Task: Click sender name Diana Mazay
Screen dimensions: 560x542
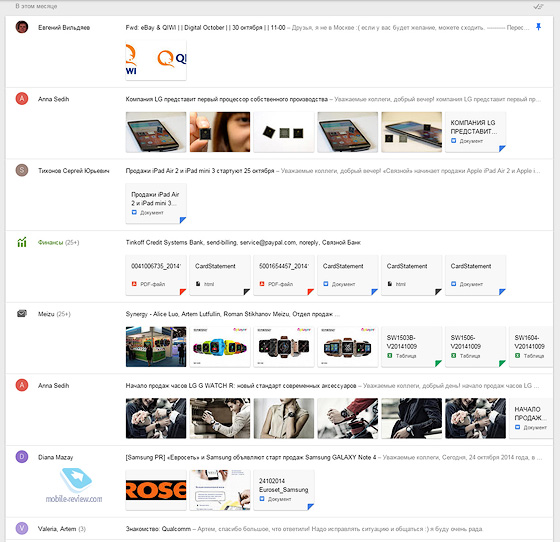Action: tap(55, 457)
